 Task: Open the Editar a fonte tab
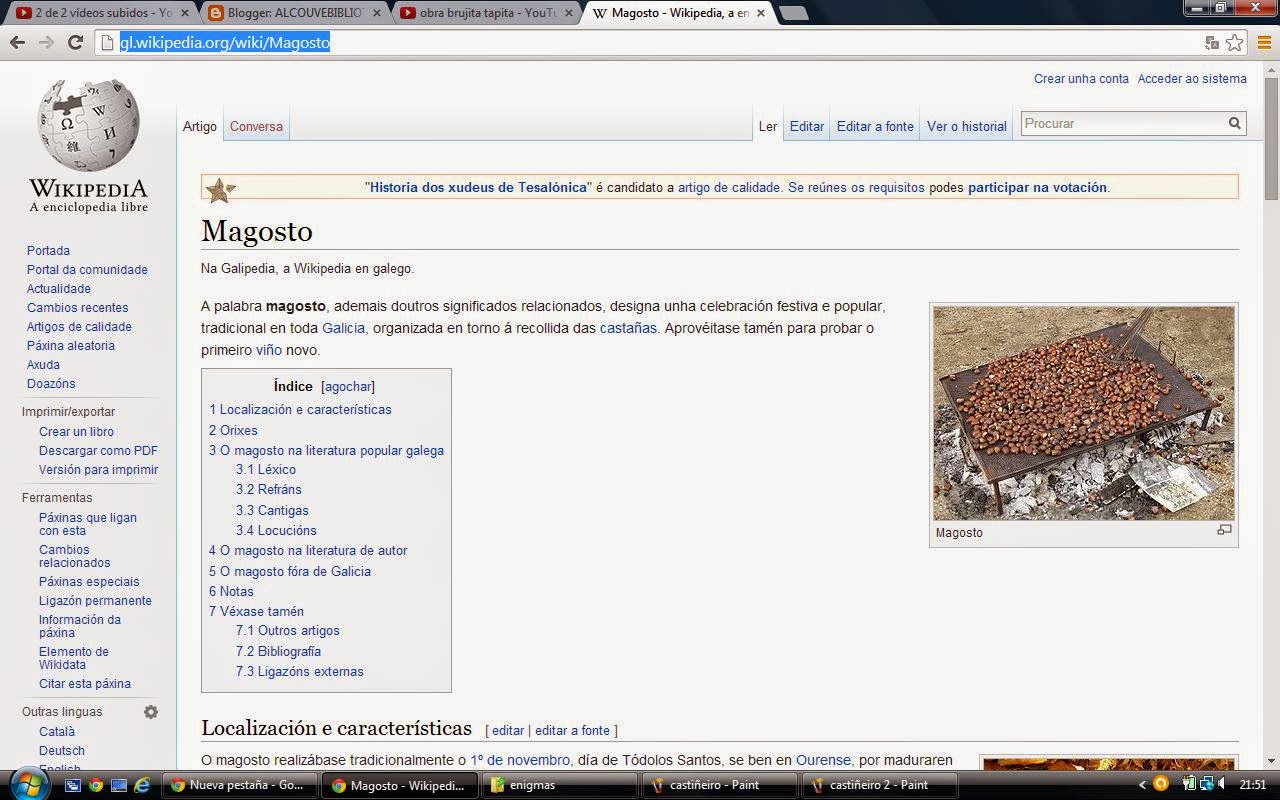(x=875, y=127)
